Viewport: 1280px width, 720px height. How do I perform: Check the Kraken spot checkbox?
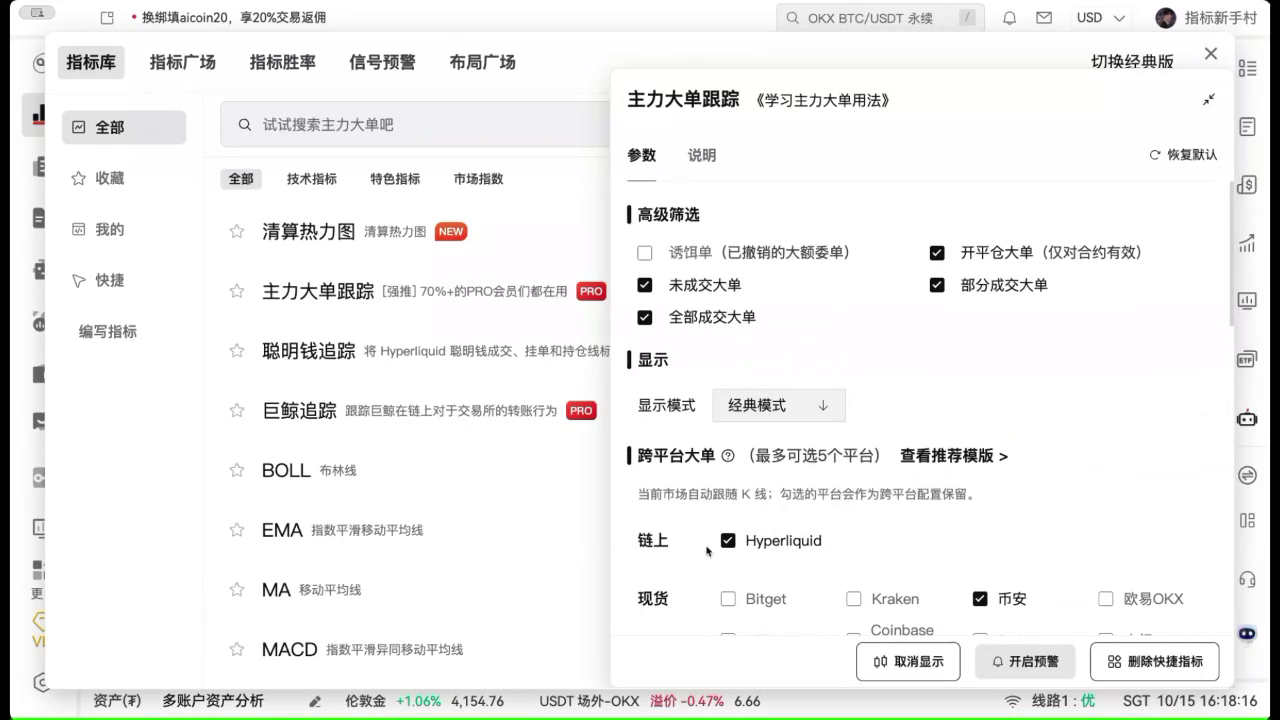[854, 599]
